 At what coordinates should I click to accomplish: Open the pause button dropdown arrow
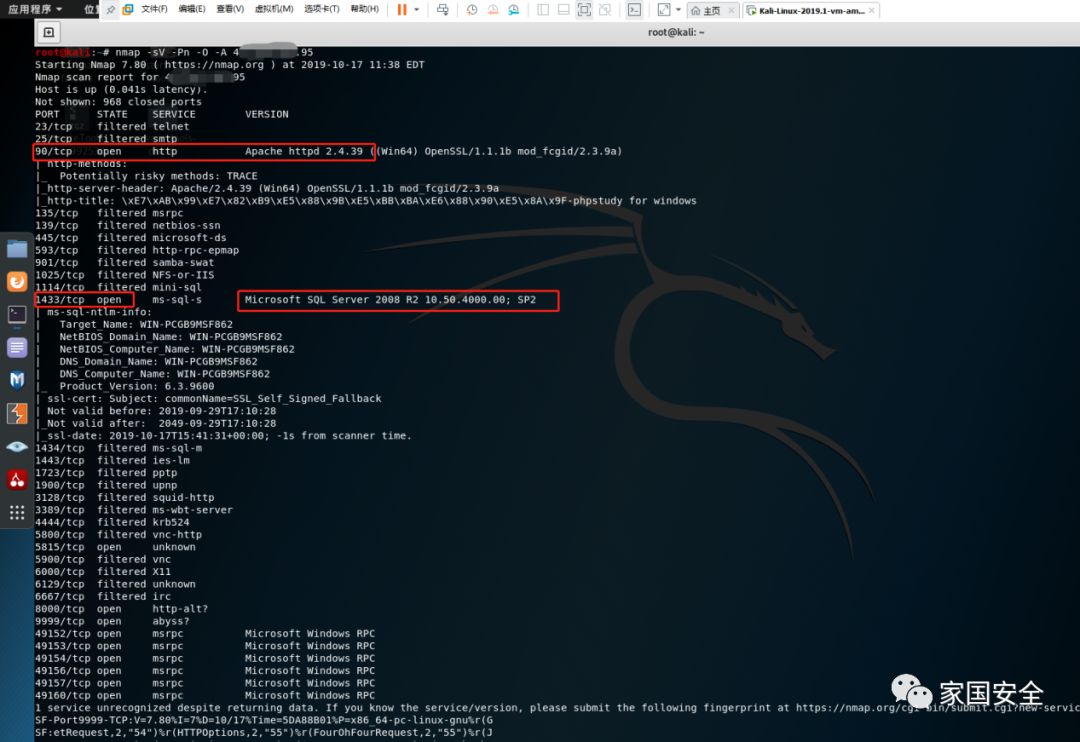417,10
